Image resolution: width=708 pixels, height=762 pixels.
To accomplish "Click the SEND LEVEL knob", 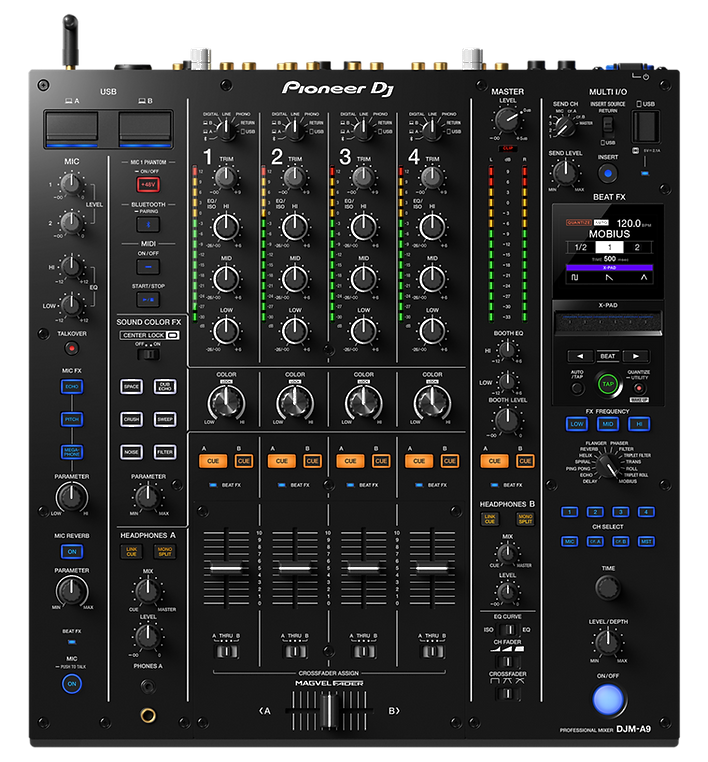I will [565, 173].
